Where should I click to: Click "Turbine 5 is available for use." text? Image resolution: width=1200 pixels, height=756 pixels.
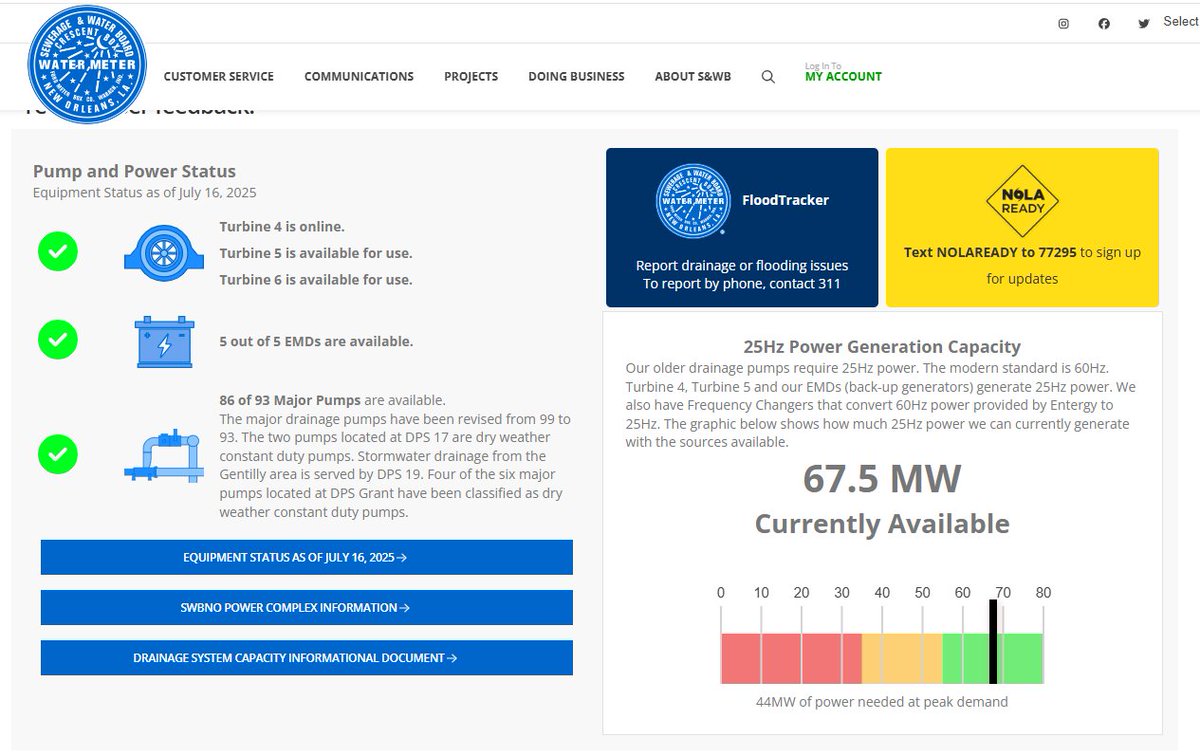pyautogui.click(x=316, y=253)
